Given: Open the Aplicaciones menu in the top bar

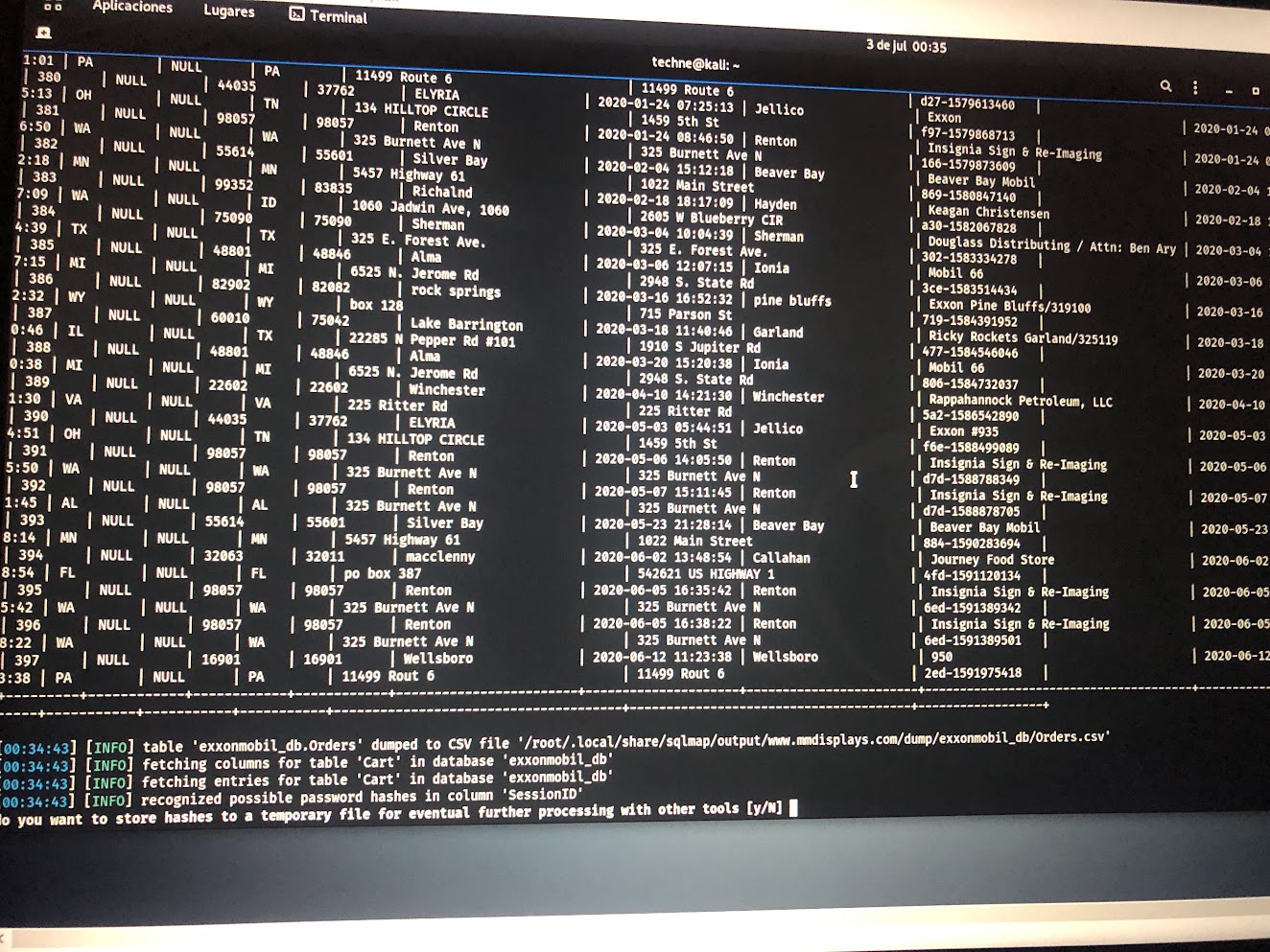Looking at the screenshot, I should point(132,7).
